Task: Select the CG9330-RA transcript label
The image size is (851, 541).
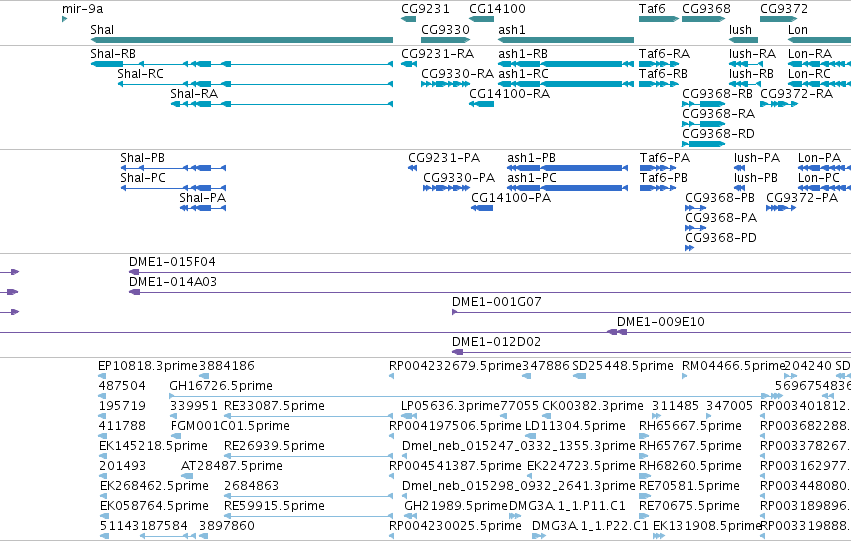Action: (458, 74)
